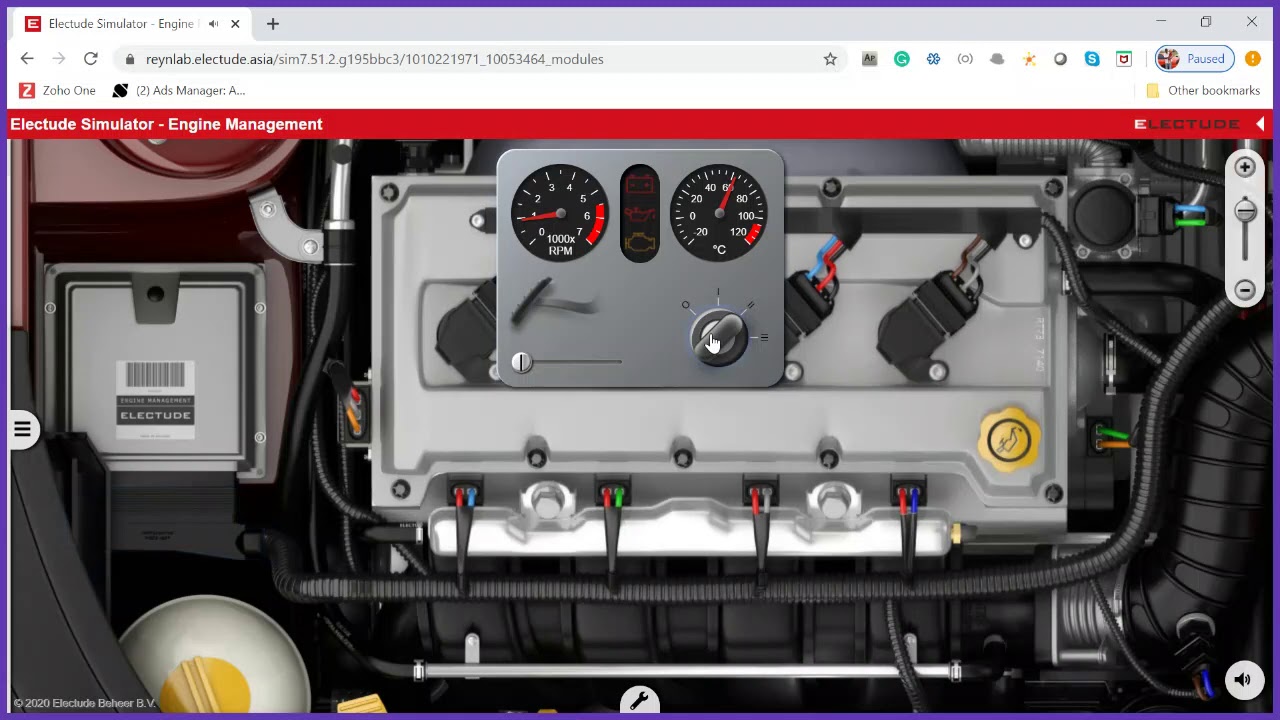Zoom out with the minus magnifier button
Image resolution: width=1280 pixels, height=720 pixels.
[x=1245, y=290]
